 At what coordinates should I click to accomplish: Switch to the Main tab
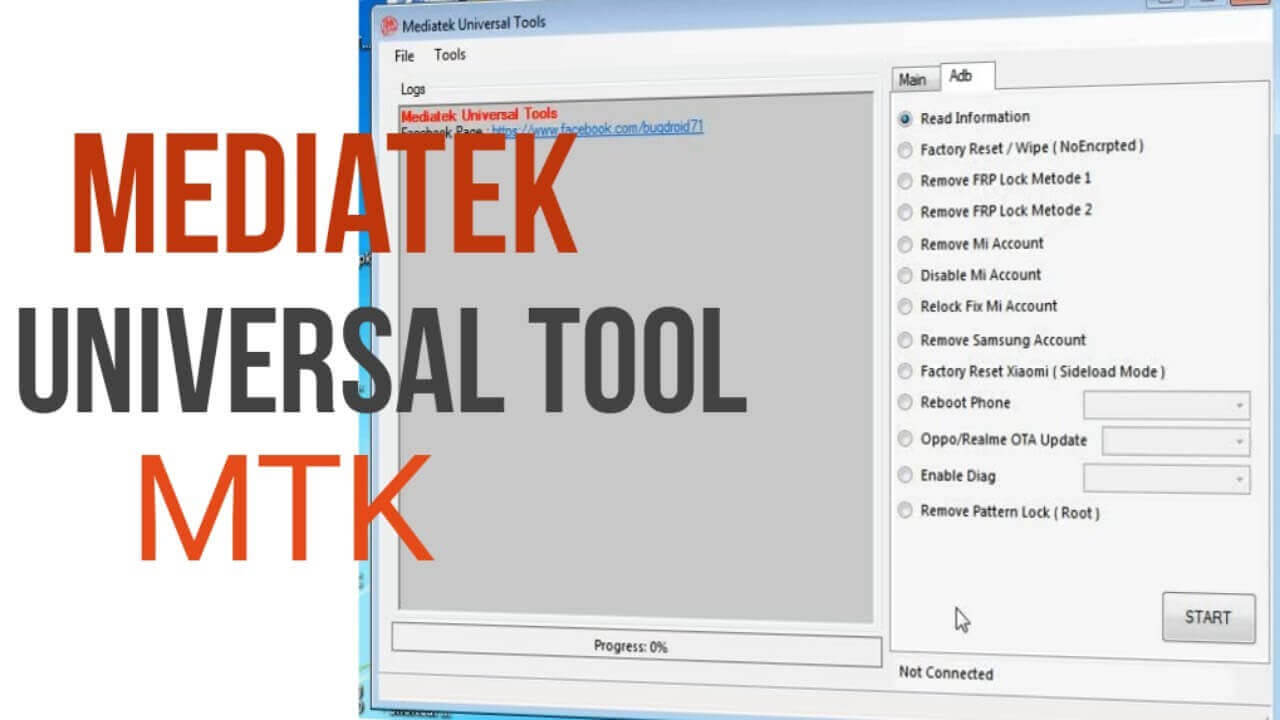point(913,79)
